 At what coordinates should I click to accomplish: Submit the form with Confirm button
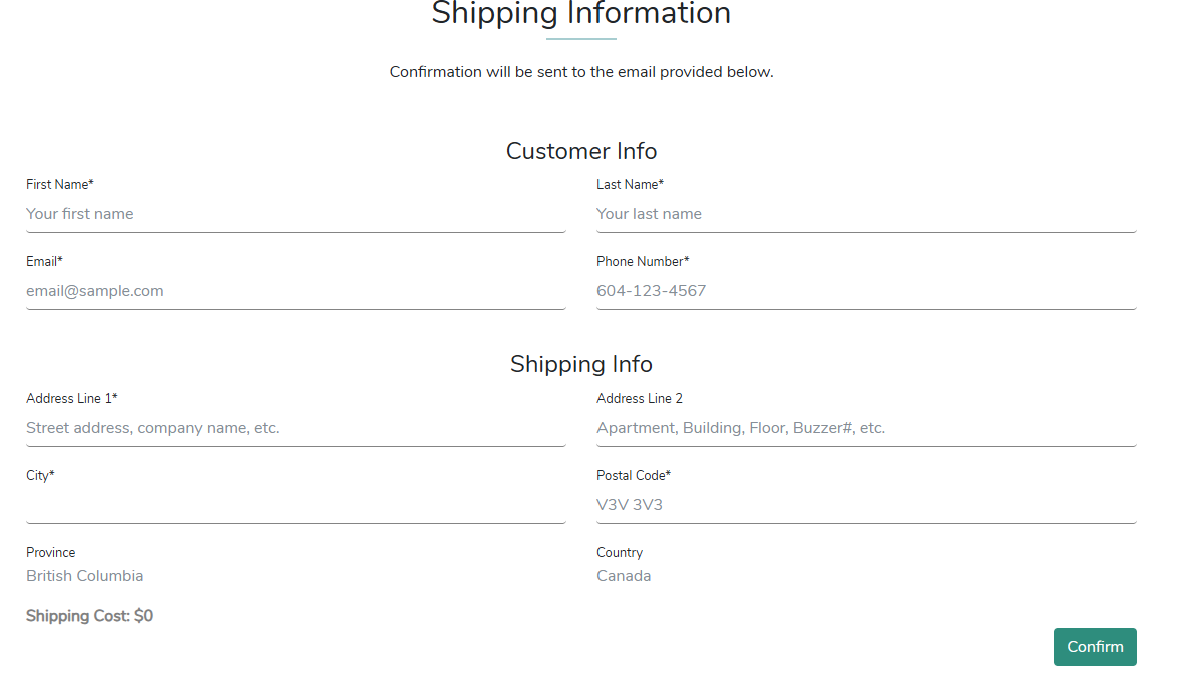point(1095,647)
